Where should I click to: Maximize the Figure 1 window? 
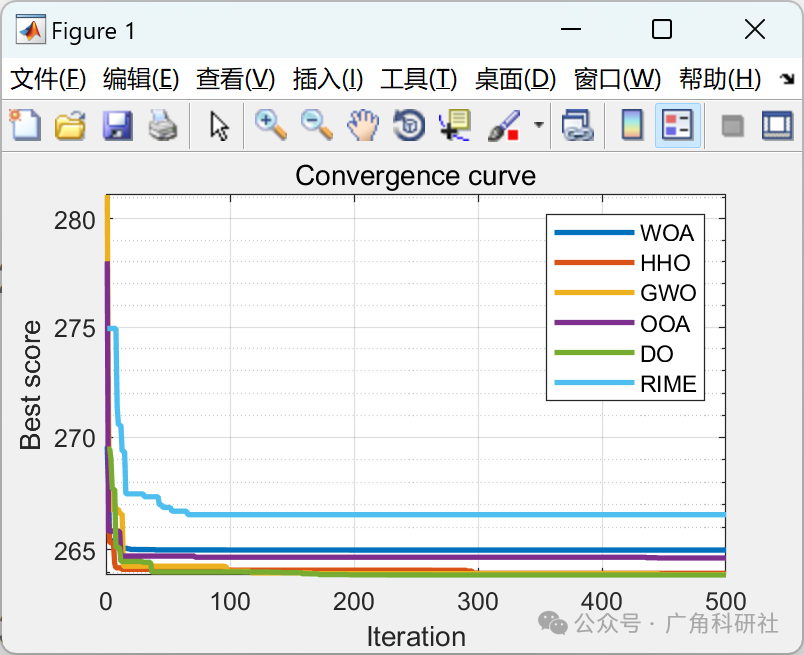pyautogui.click(x=661, y=29)
